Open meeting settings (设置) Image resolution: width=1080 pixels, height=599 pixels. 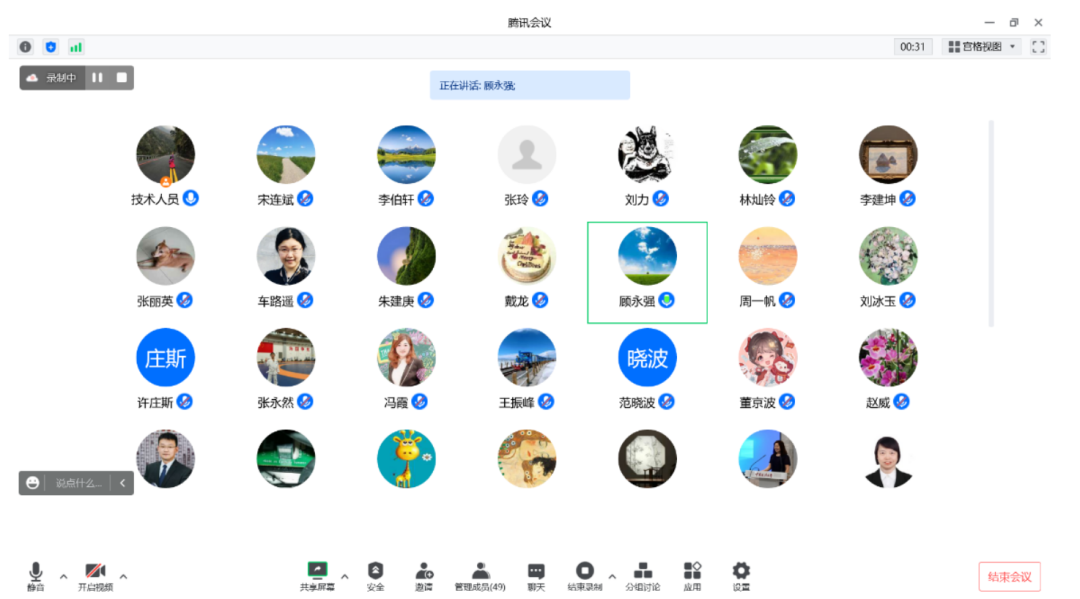coord(741,575)
